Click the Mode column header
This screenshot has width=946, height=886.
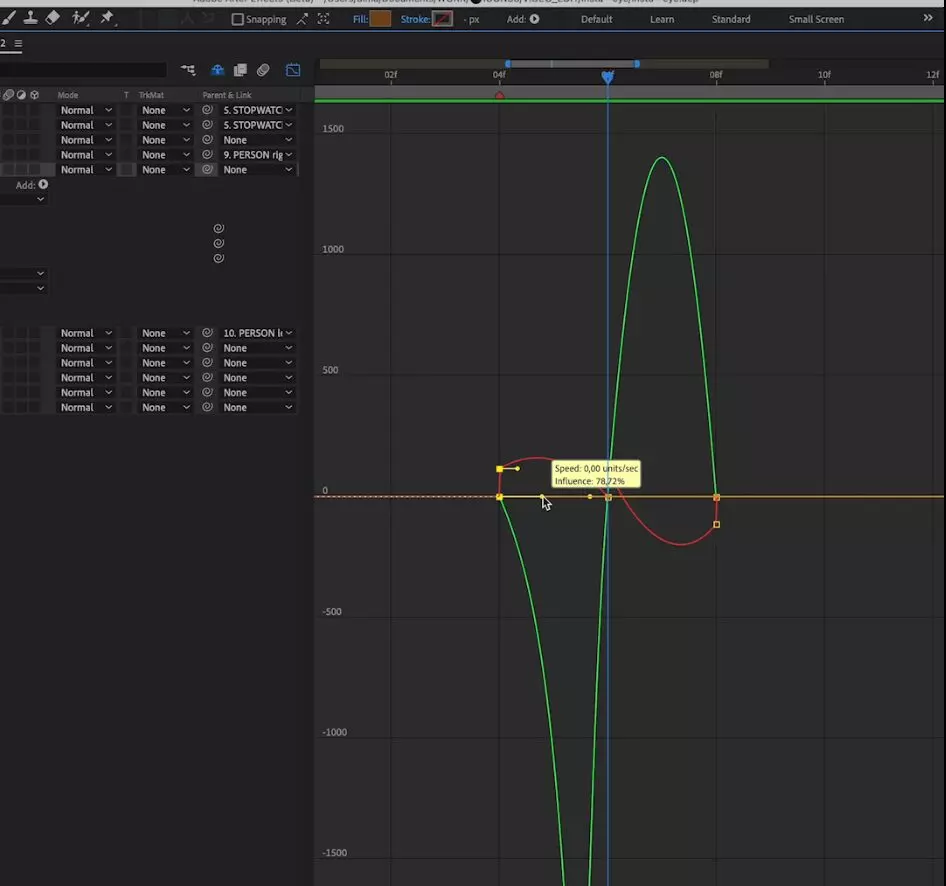68,95
